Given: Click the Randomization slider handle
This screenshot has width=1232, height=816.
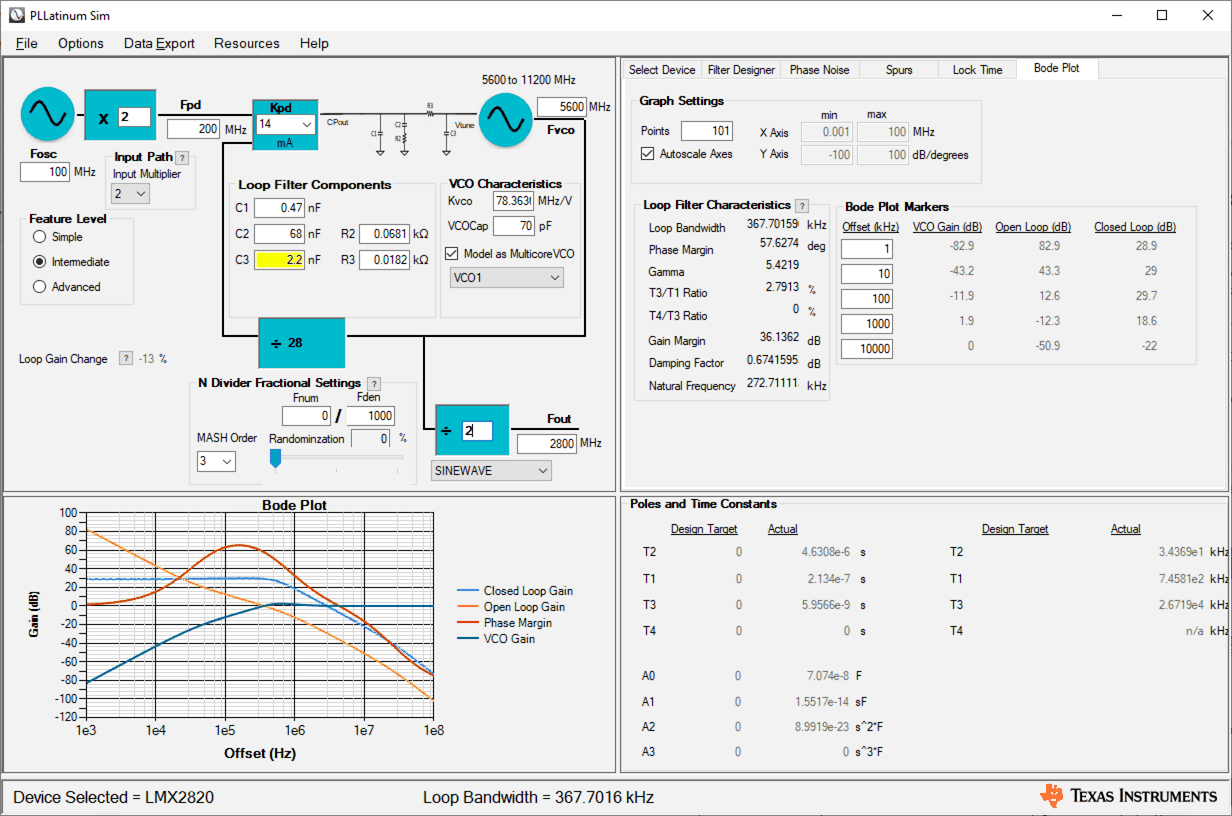Looking at the screenshot, I should coord(276,458).
